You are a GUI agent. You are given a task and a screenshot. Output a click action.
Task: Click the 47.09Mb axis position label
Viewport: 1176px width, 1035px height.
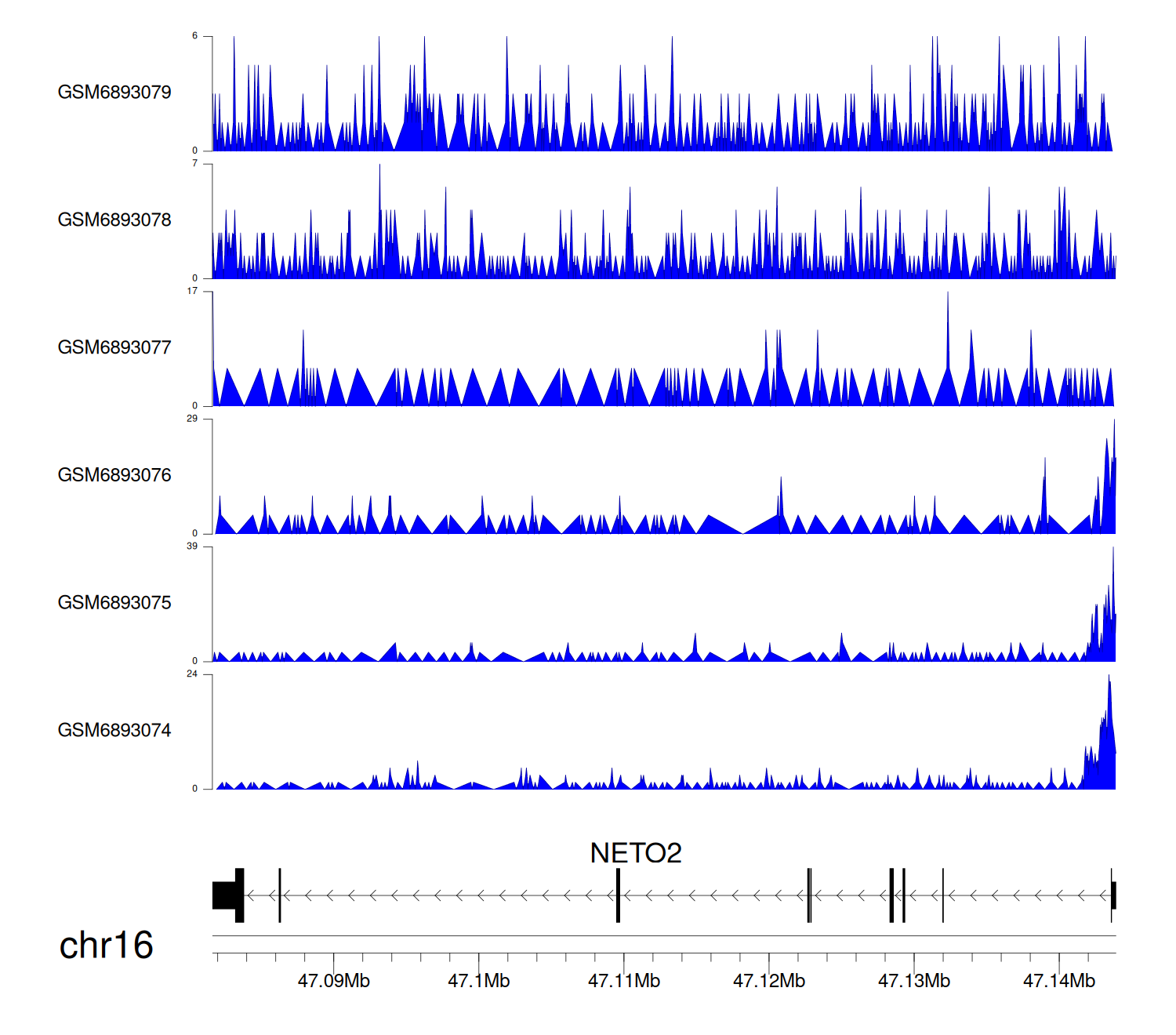pos(333,981)
